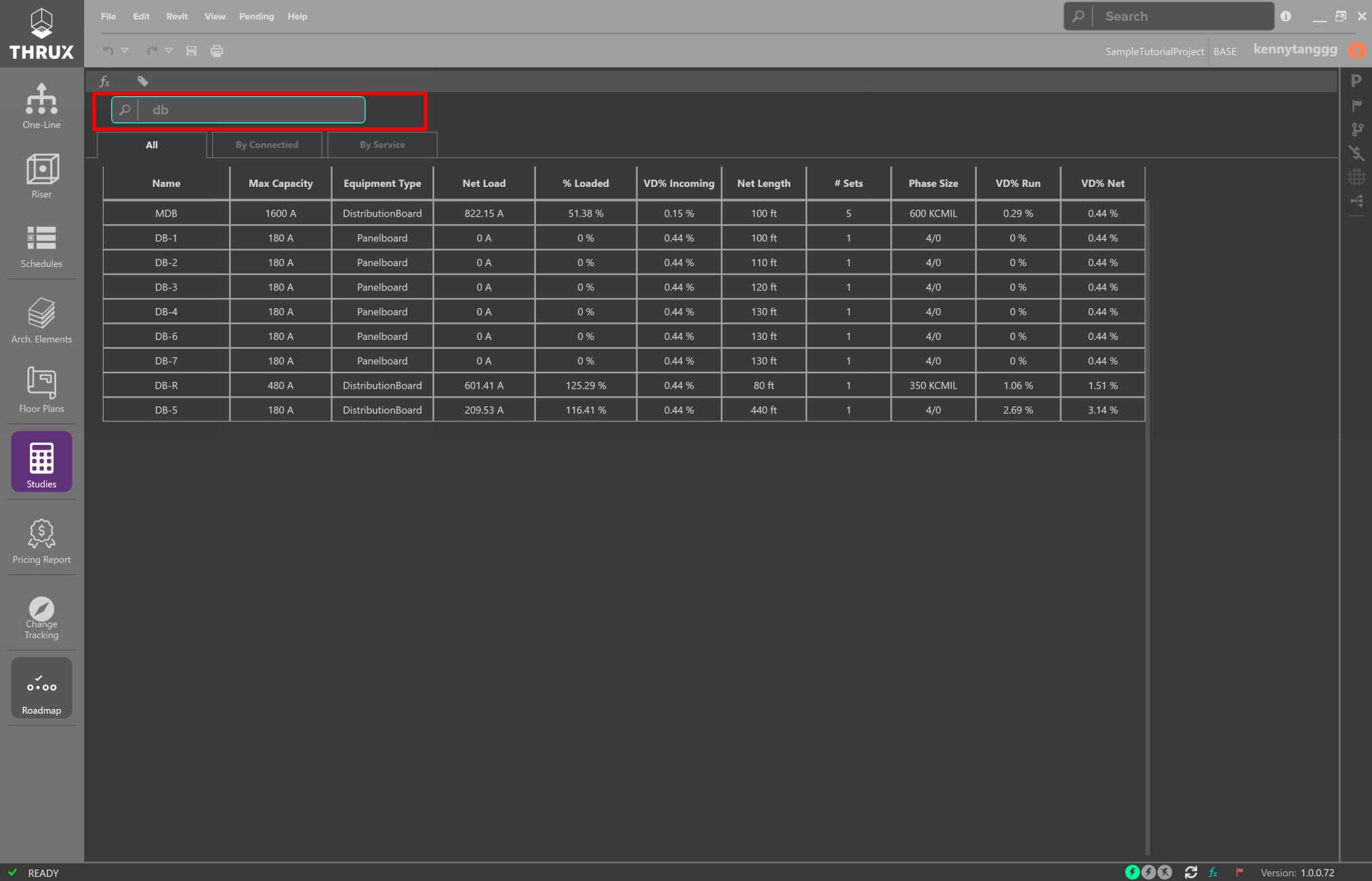Select the MDB row name cell

coord(166,213)
